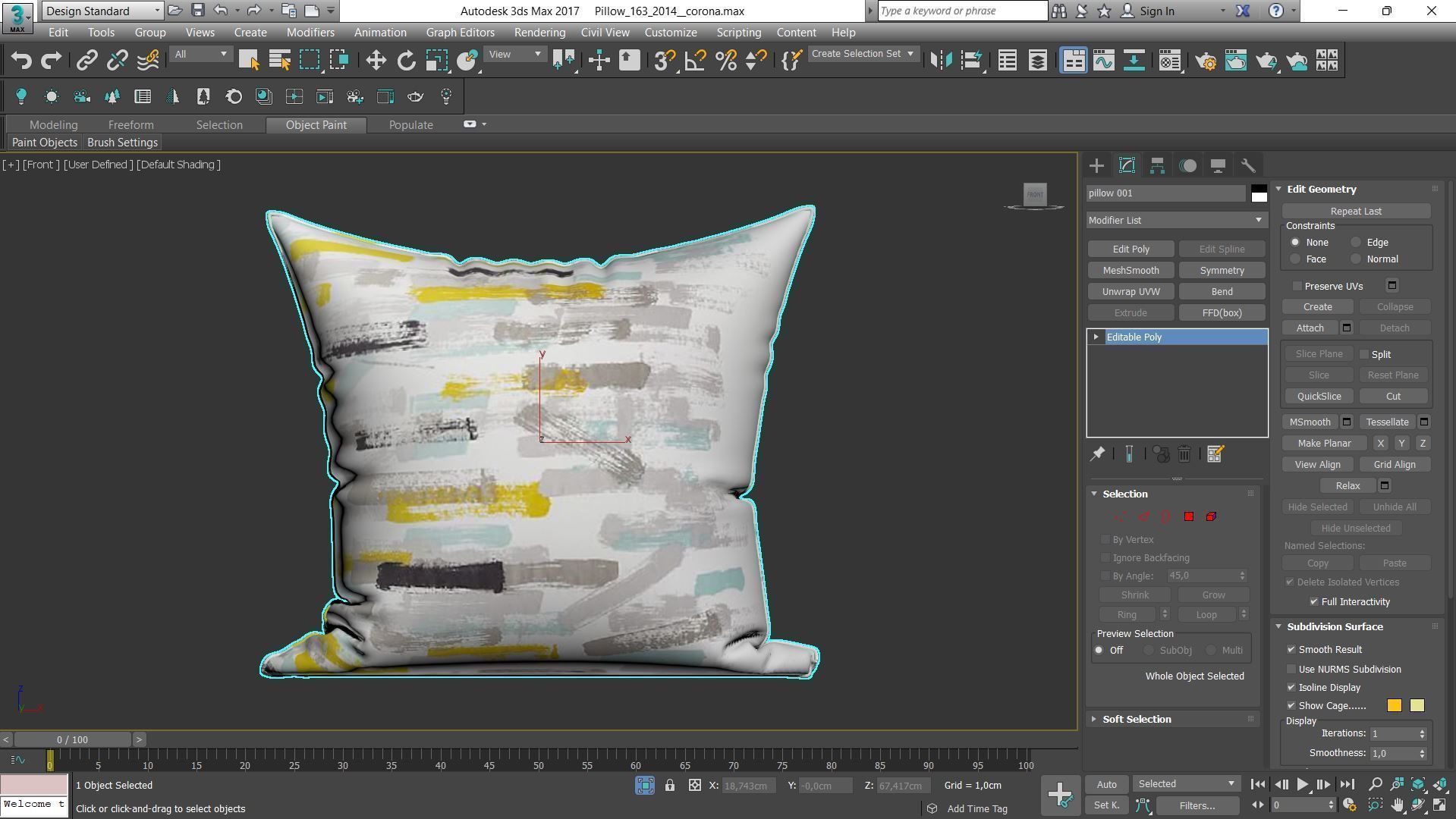Toggle 3D Snaps button

[665, 61]
